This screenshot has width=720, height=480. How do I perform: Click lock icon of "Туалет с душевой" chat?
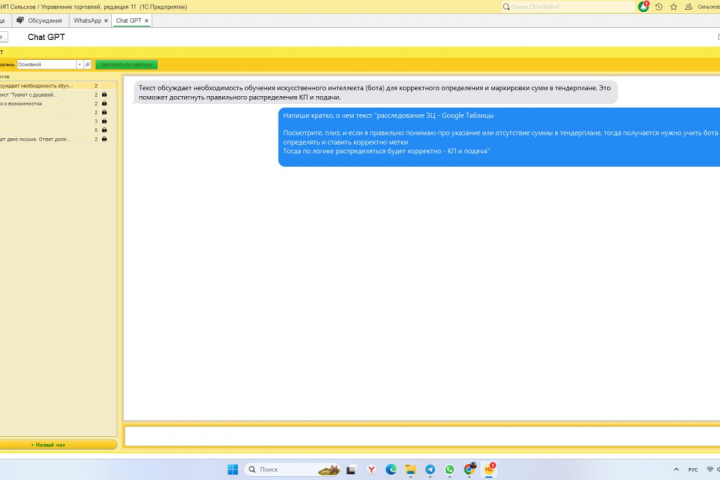104,95
